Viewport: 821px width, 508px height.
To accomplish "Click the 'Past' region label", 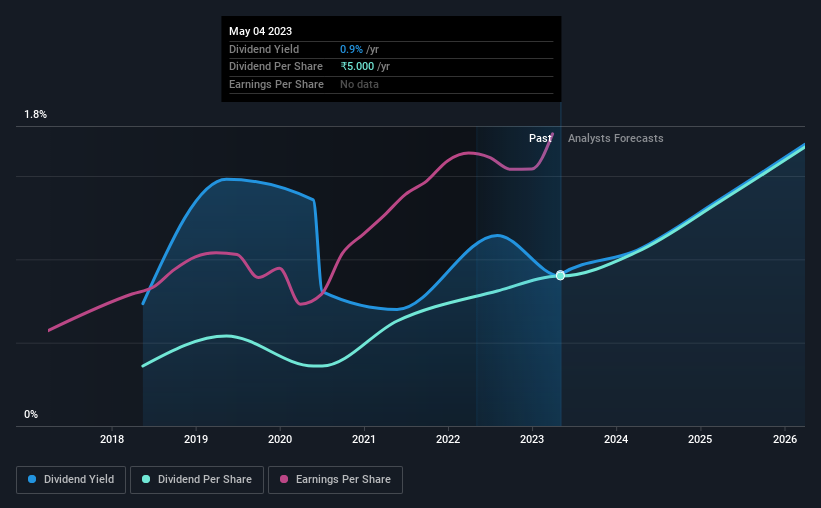I will tap(540, 138).
